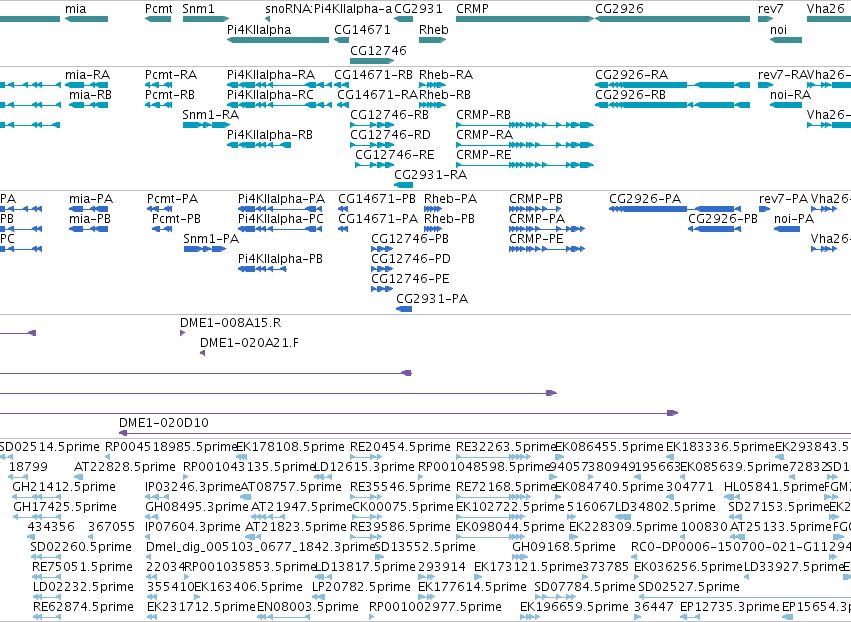Click the Pcmt gene arrow glyph
Screen dimensions: 851x622
[158, 19]
